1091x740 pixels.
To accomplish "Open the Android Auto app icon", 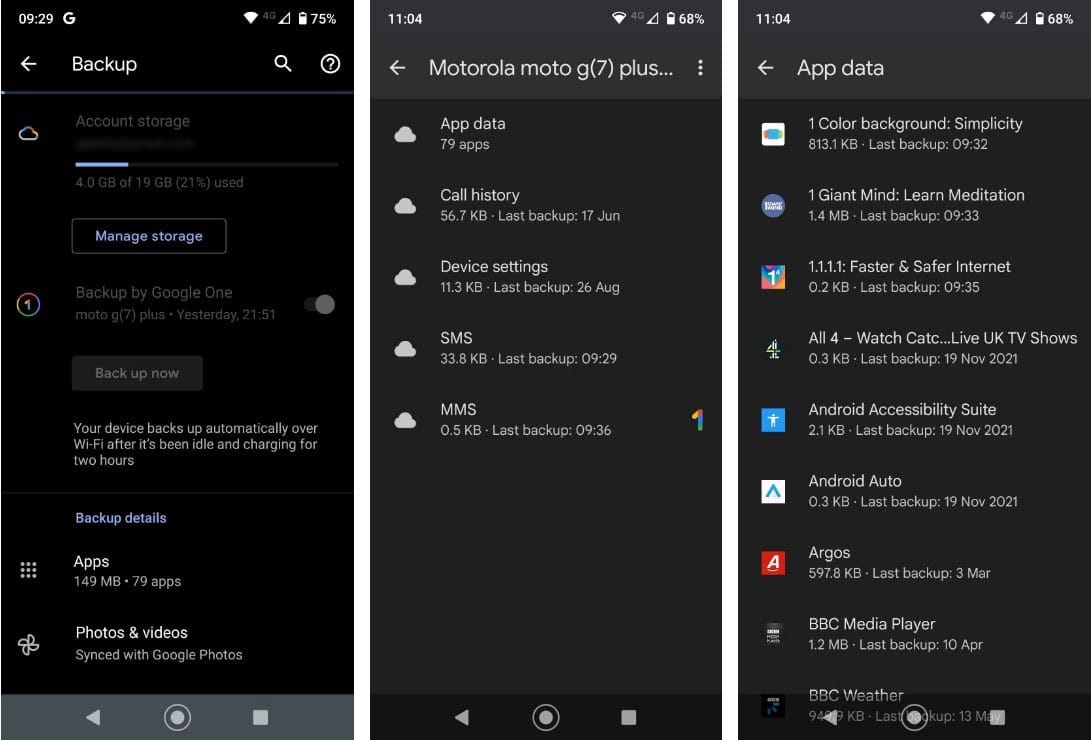I will (772, 490).
